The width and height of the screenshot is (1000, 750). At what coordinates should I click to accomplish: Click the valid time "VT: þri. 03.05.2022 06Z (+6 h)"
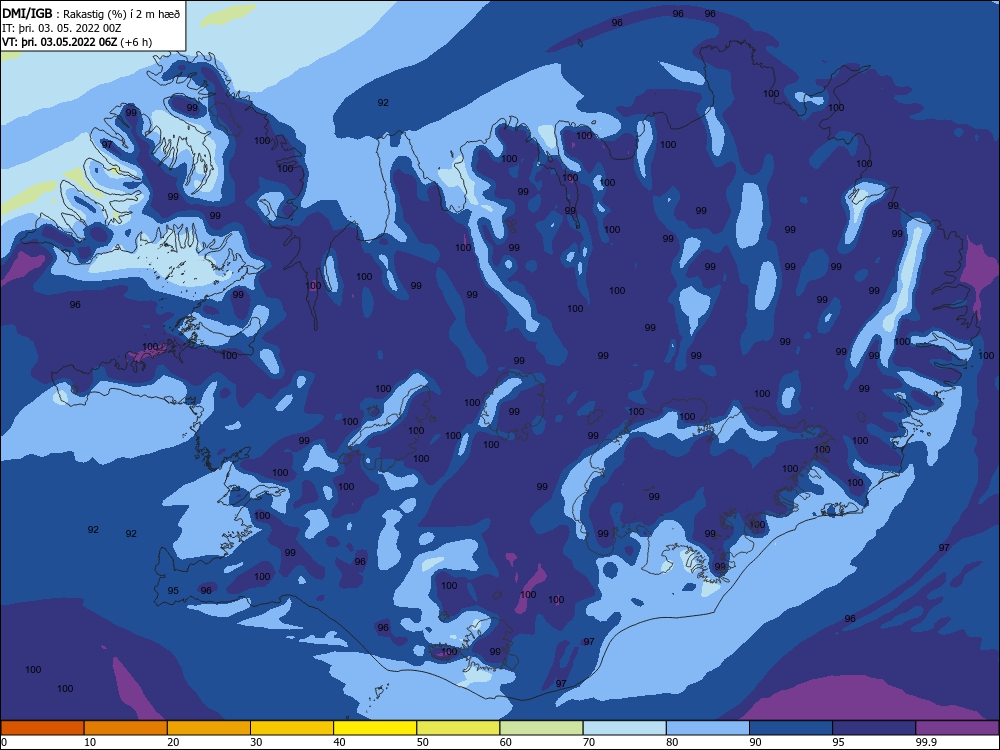tap(77, 42)
